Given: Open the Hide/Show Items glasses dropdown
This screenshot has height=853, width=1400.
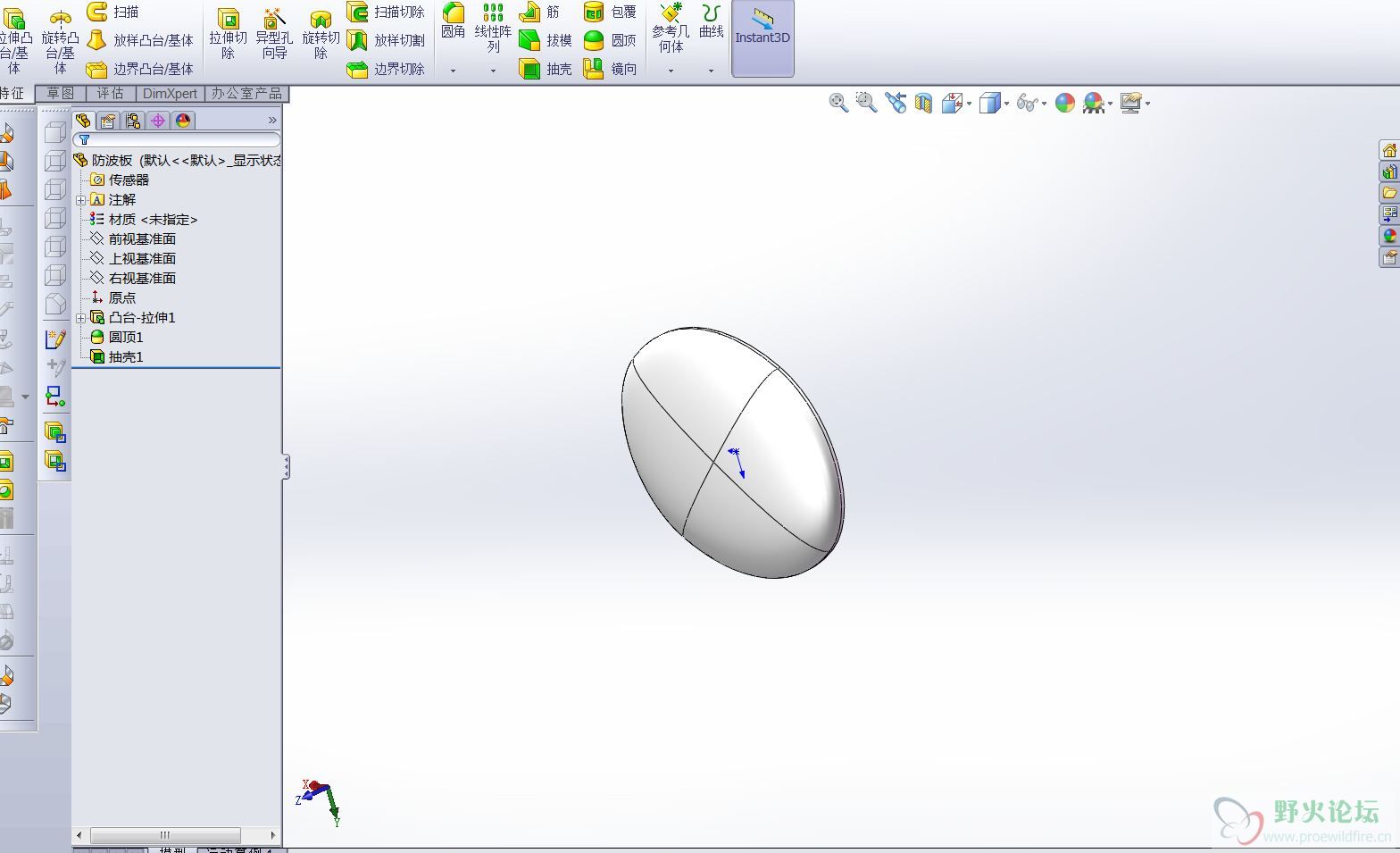Looking at the screenshot, I should [1044, 104].
